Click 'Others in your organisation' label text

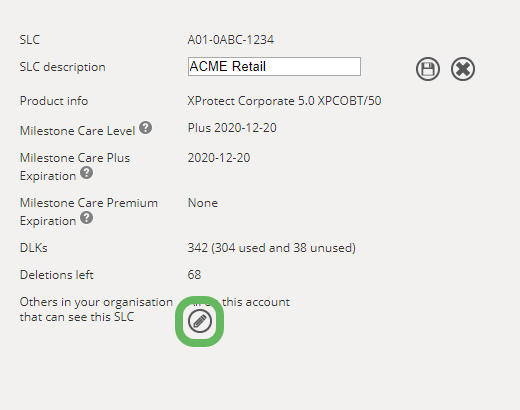pyautogui.click(x=96, y=302)
